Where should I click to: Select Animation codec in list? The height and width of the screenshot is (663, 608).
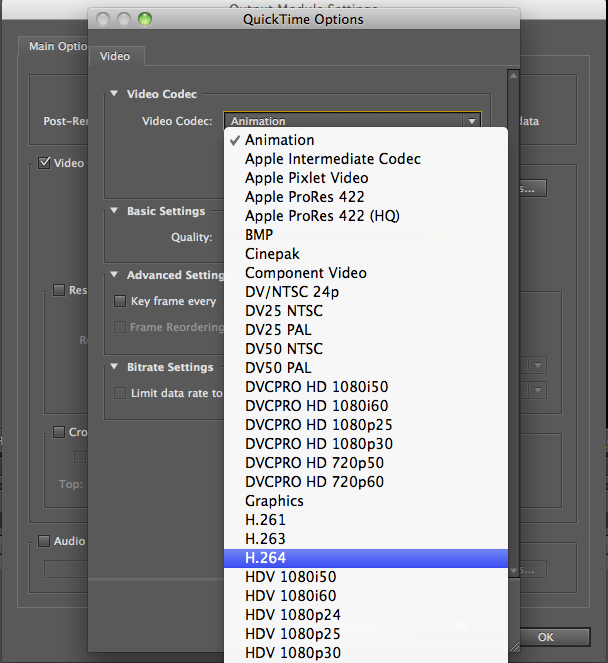click(x=366, y=140)
